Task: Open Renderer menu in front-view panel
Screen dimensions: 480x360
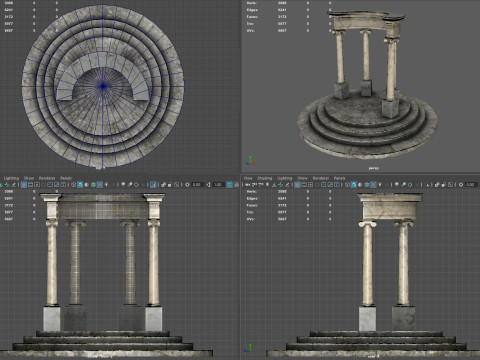Action: tap(47, 178)
